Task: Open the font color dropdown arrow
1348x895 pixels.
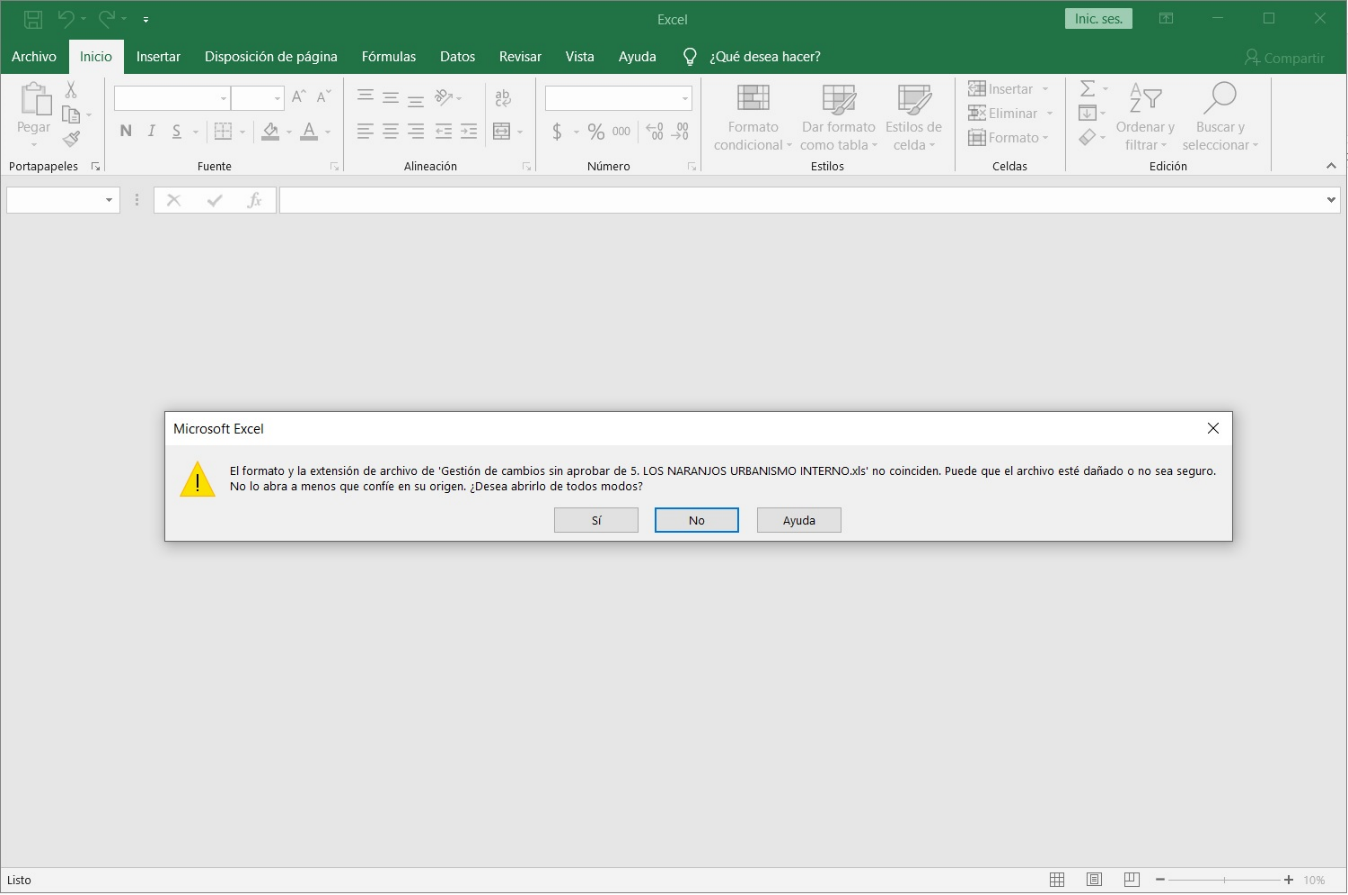Action: (x=328, y=132)
